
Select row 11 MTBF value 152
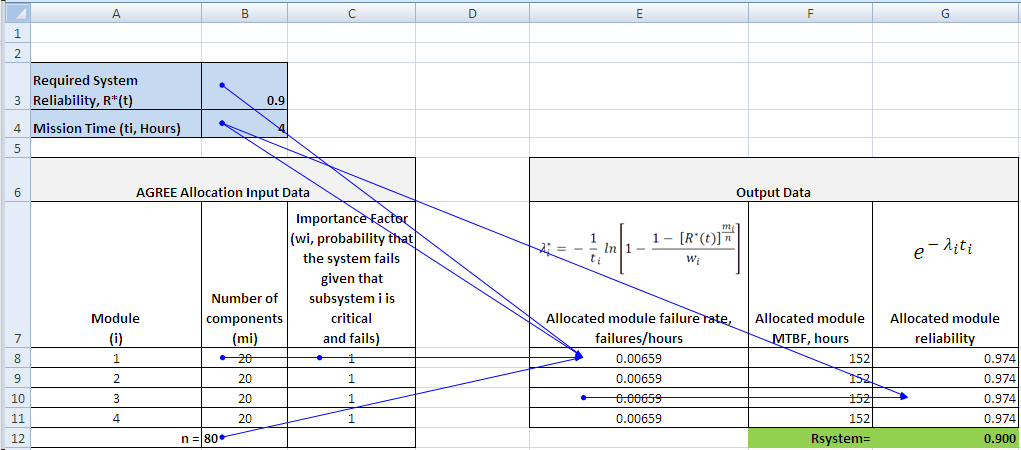coord(811,418)
